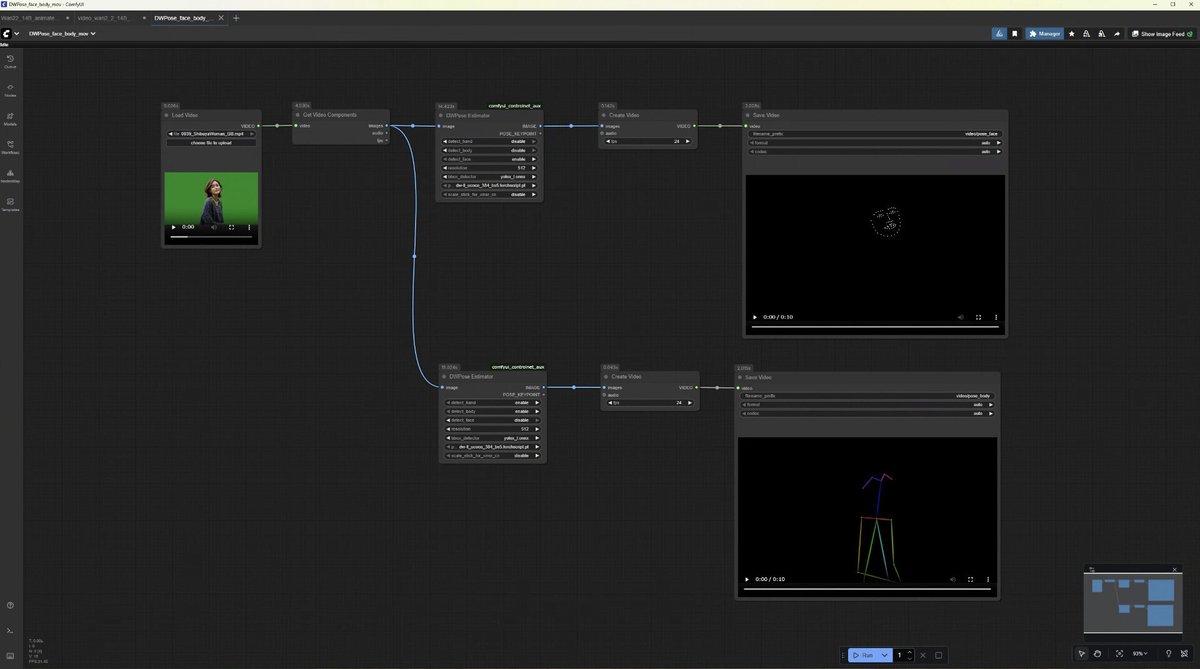Open the Workflows panel in the left sidebar
Image resolution: width=1200 pixels, height=669 pixels.
(10, 143)
